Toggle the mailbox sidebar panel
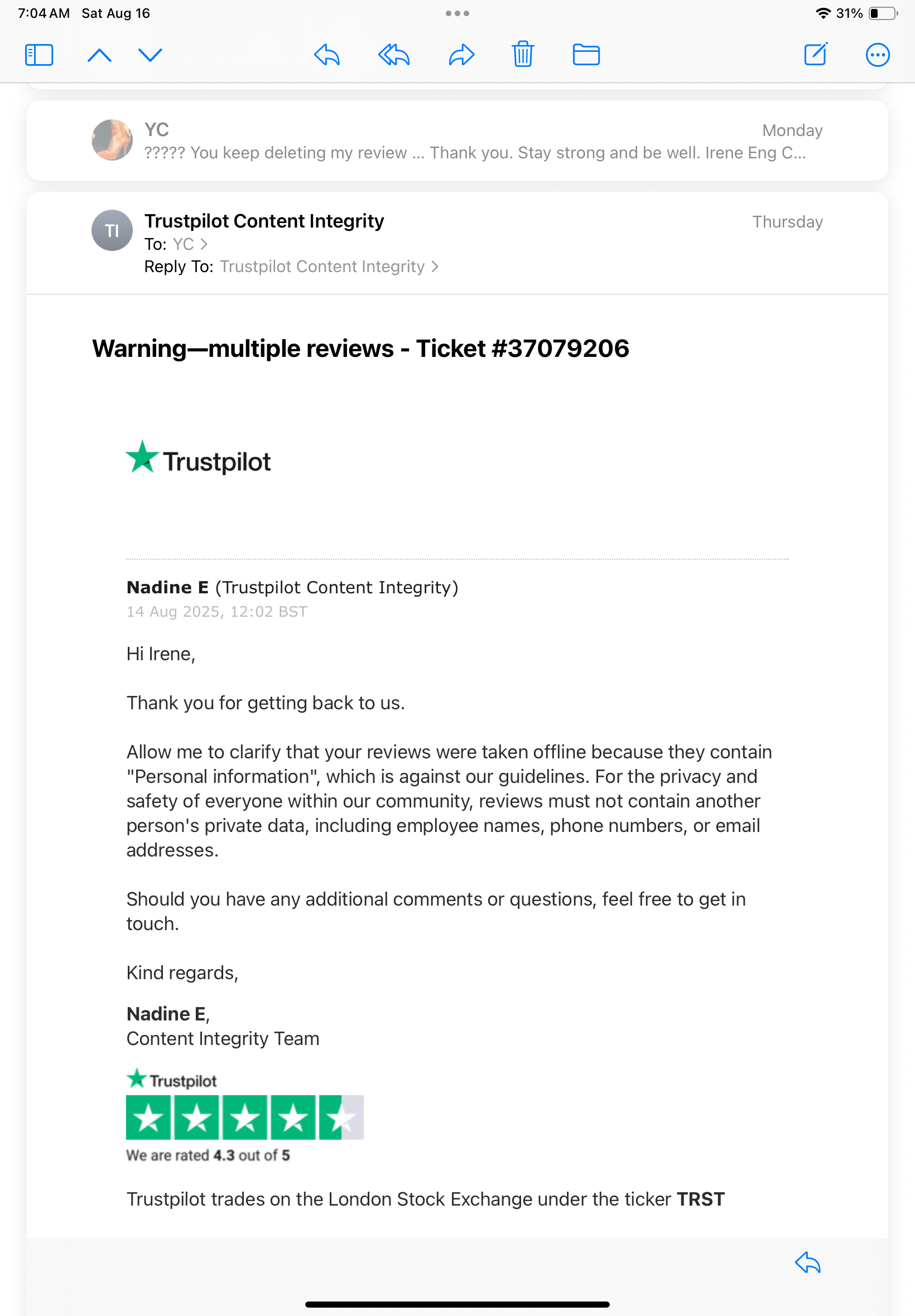The width and height of the screenshot is (915, 1316). (39, 55)
